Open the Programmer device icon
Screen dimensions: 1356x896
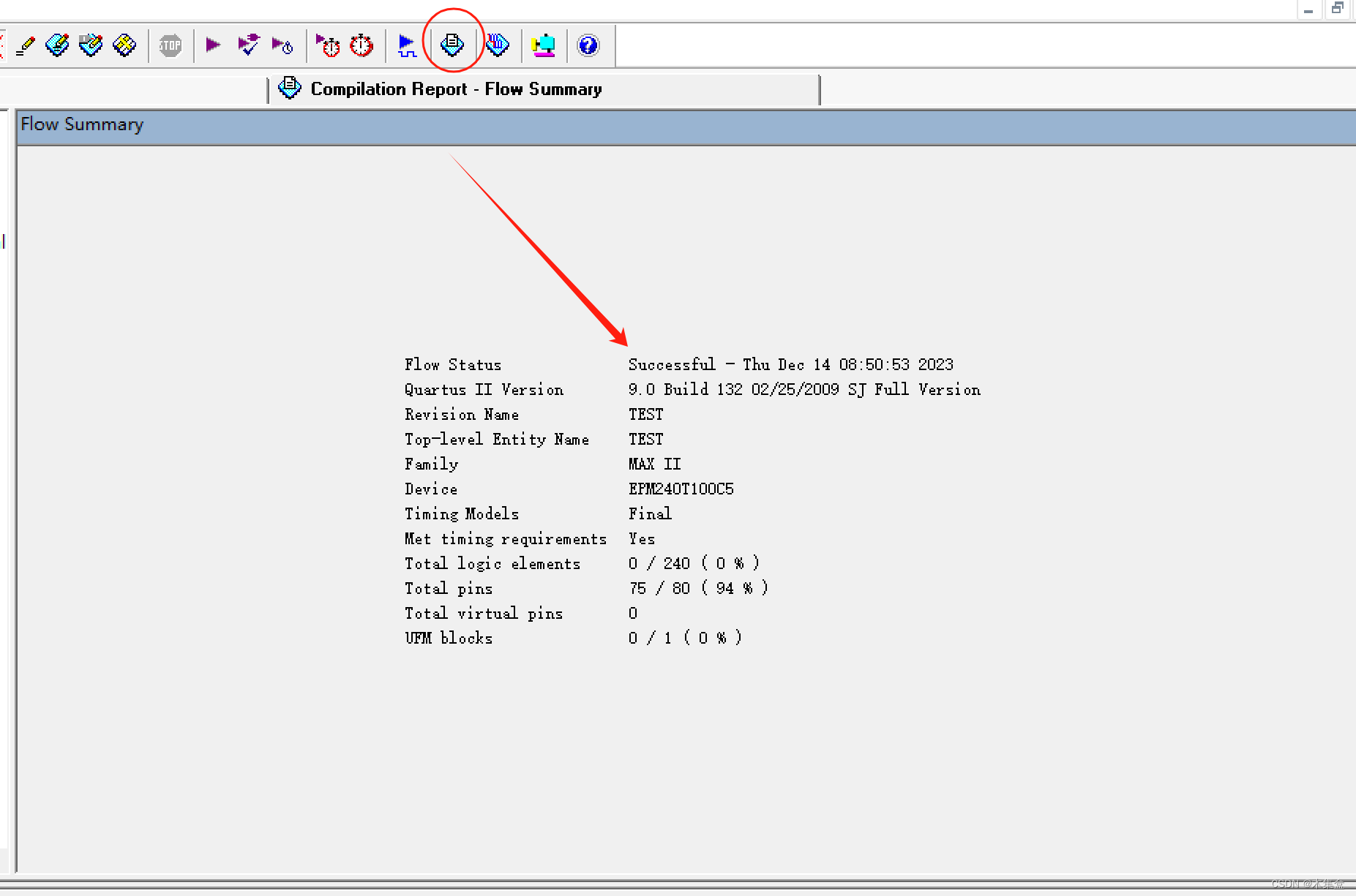tap(543, 45)
